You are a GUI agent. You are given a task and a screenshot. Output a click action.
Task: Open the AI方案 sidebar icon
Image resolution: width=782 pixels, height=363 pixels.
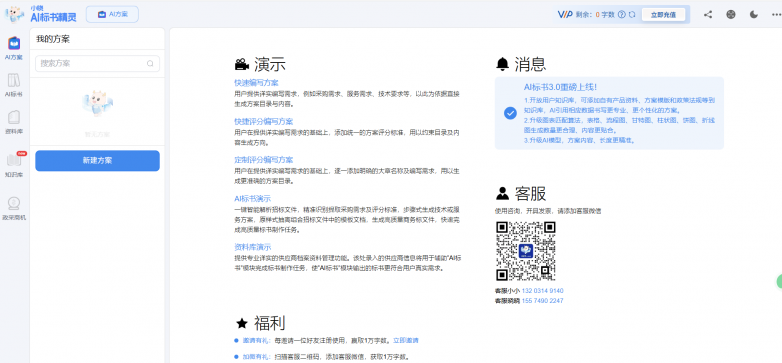click(x=14, y=48)
